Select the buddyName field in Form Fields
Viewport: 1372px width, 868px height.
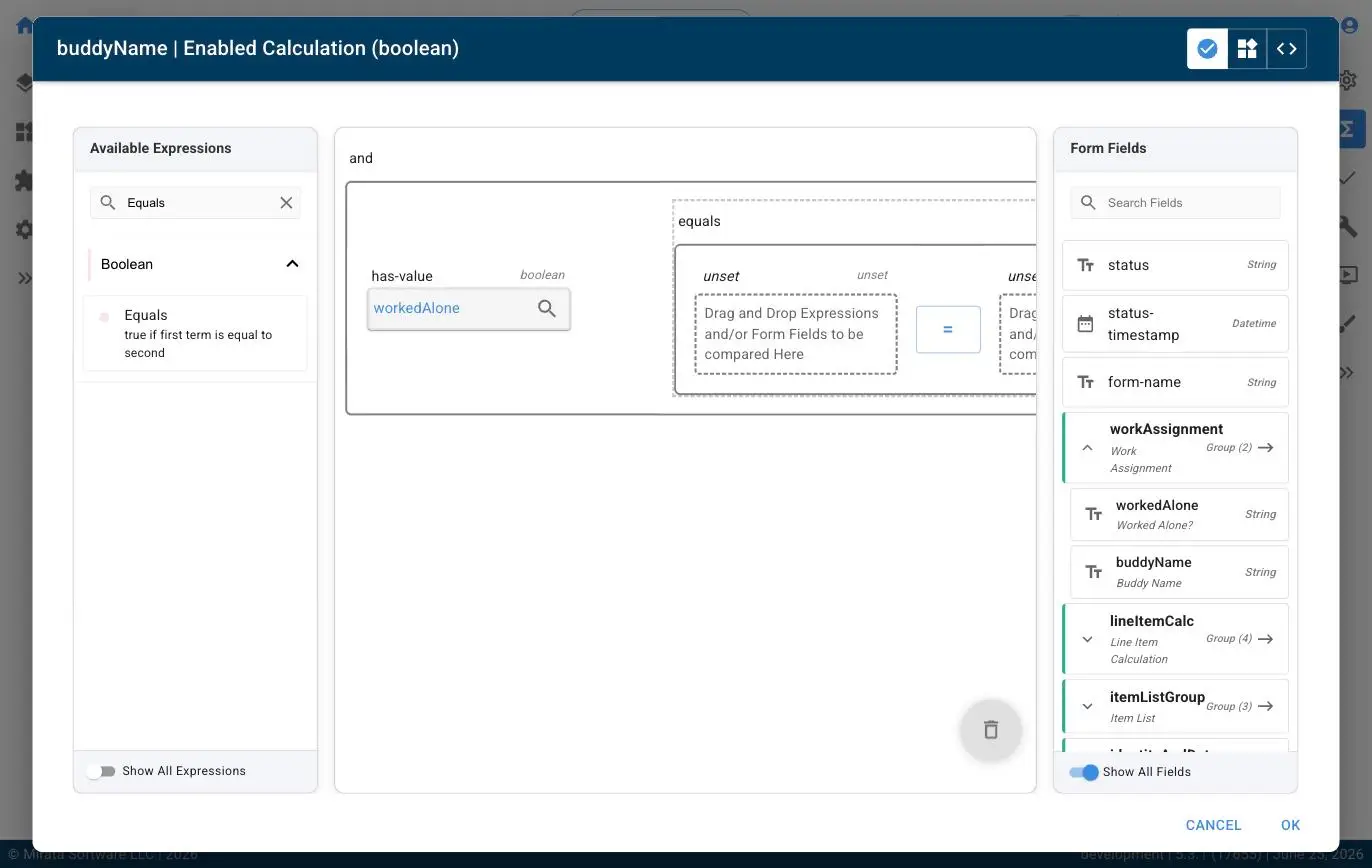tap(1179, 572)
